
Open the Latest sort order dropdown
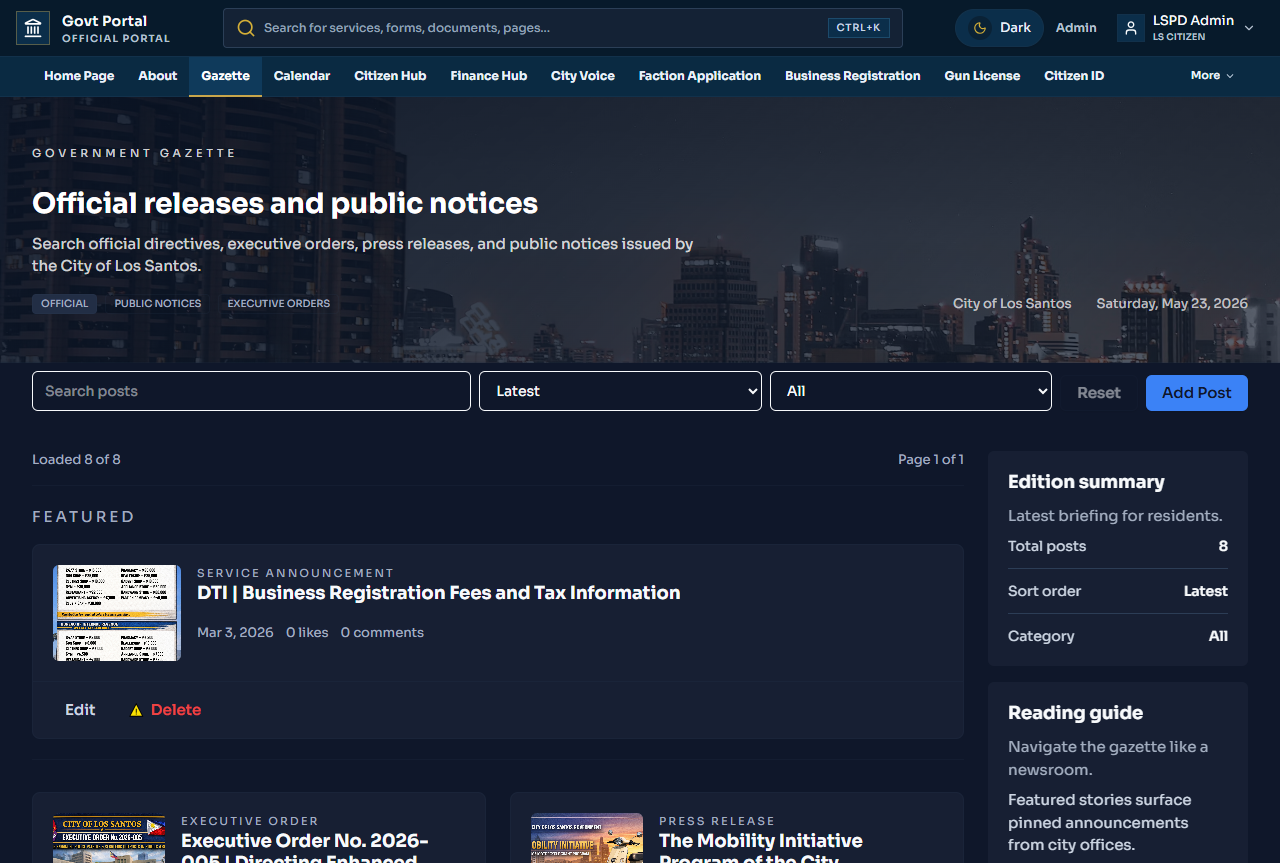pyautogui.click(x=620, y=391)
